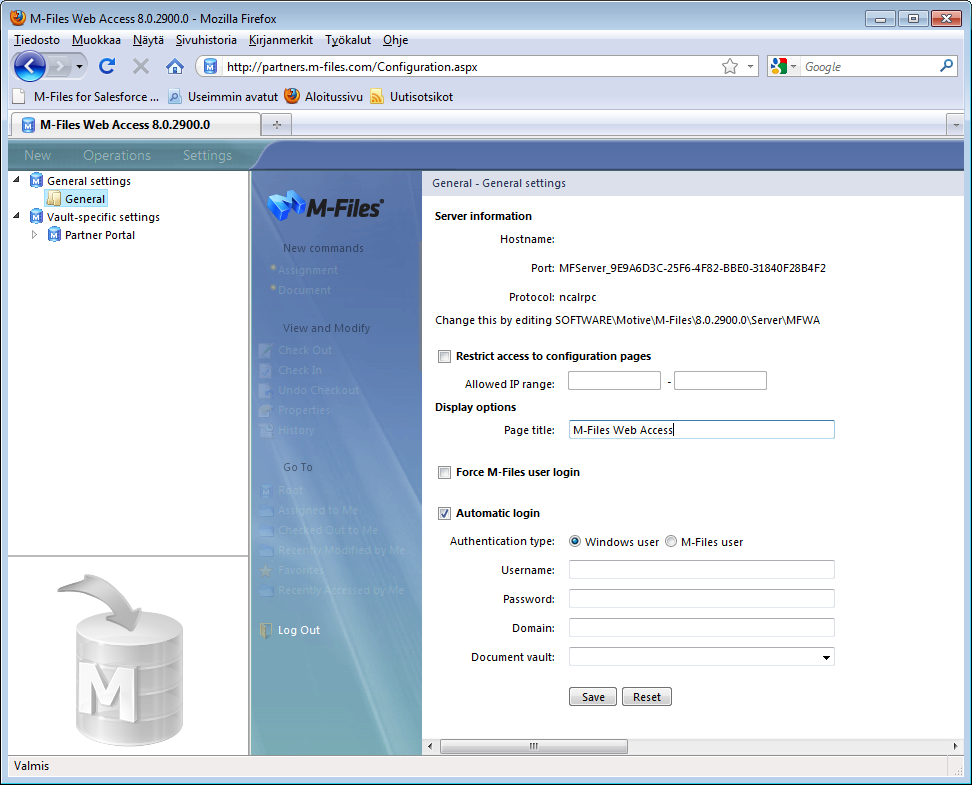972x785 pixels.
Task: Select Vault-specific settings in the tree
Action: tap(103, 217)
